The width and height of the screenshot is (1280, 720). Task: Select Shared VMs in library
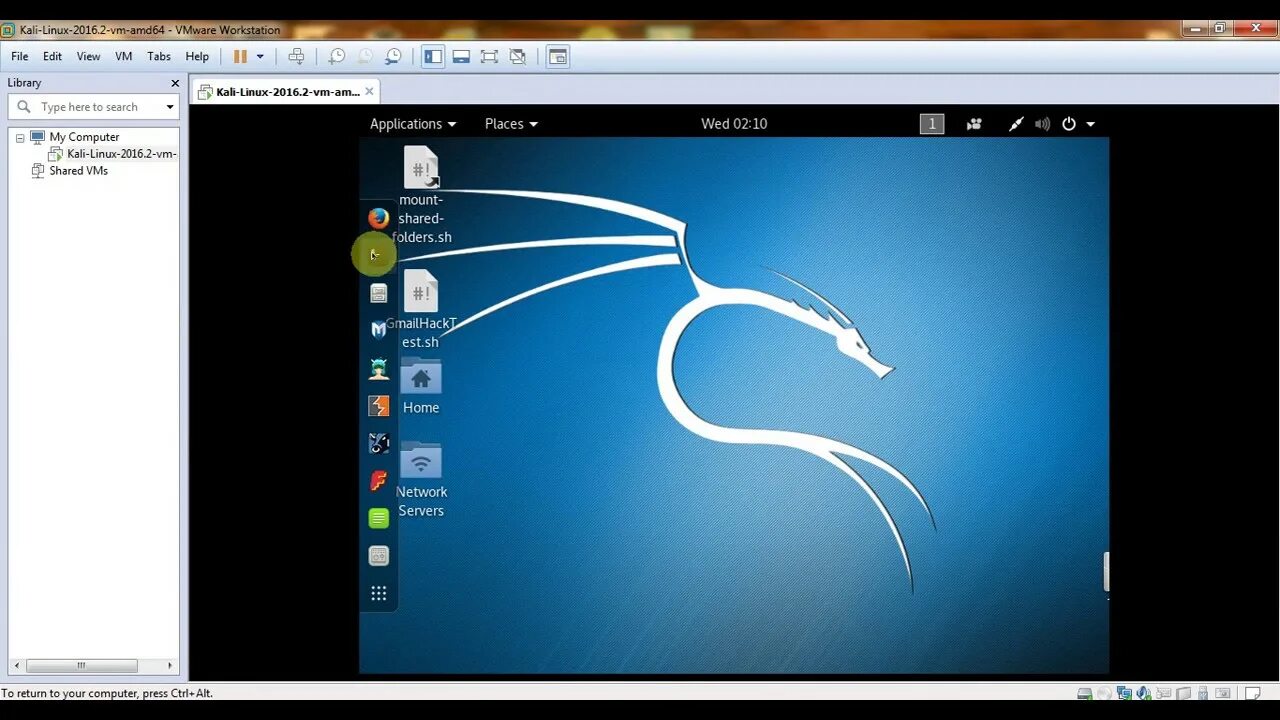click(x=78, y=171)
